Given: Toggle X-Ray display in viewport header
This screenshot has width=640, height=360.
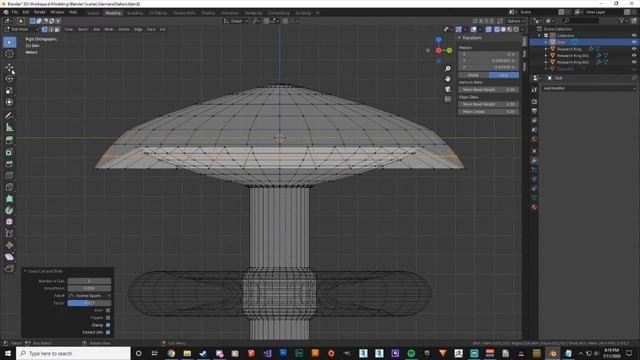Looking at the screenshot, I should pyautogui.click(x=489, y=29).
